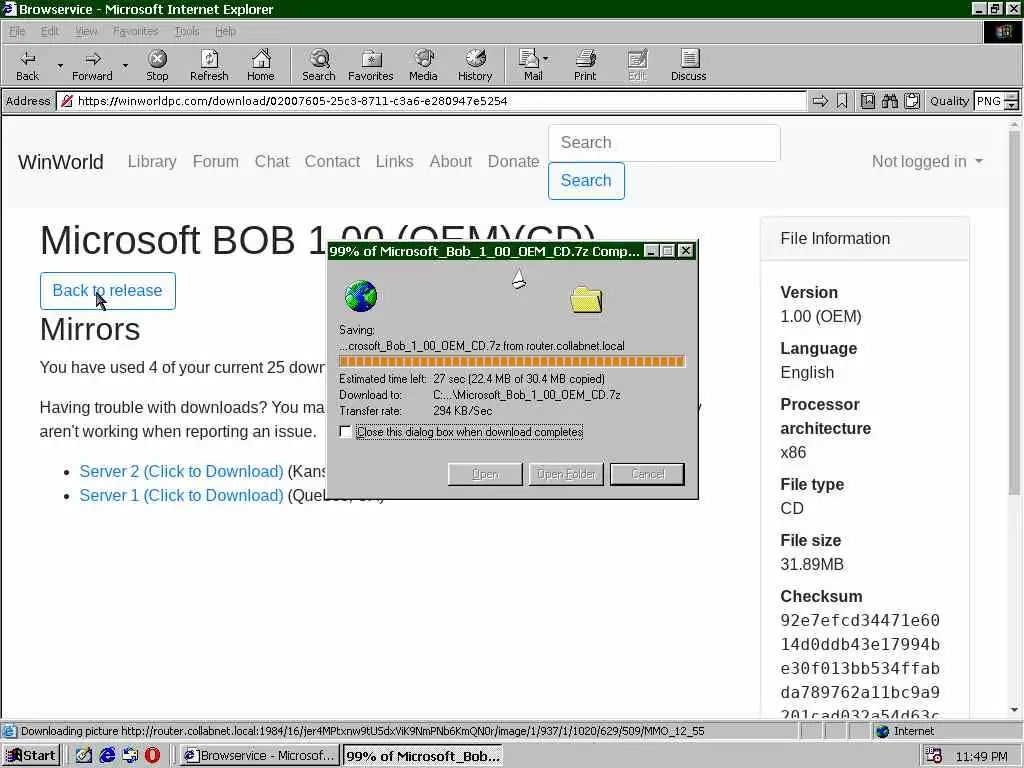Image resolution: width=1024 pixels, height=768 pixels.
Task: Switch to Browservice taskbar button
Action: click(x=260, y=756)
